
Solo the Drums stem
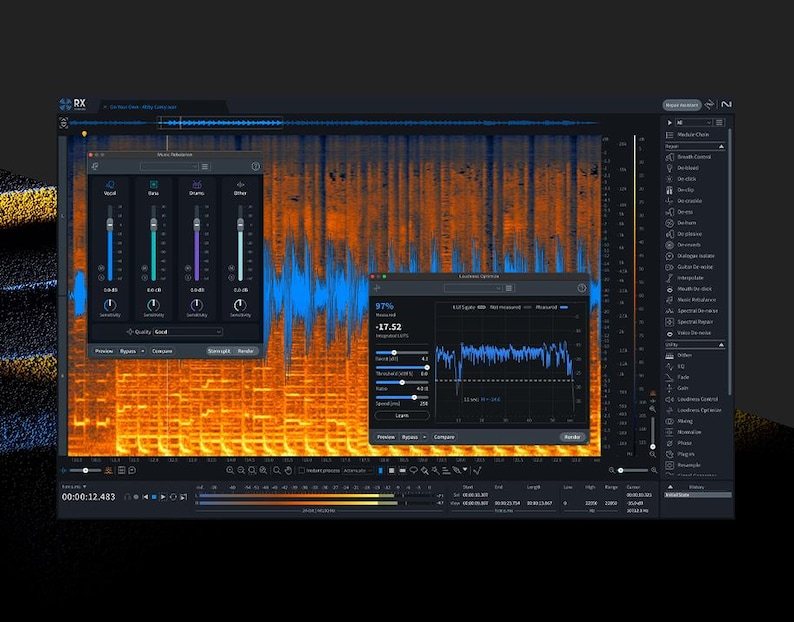188,277
